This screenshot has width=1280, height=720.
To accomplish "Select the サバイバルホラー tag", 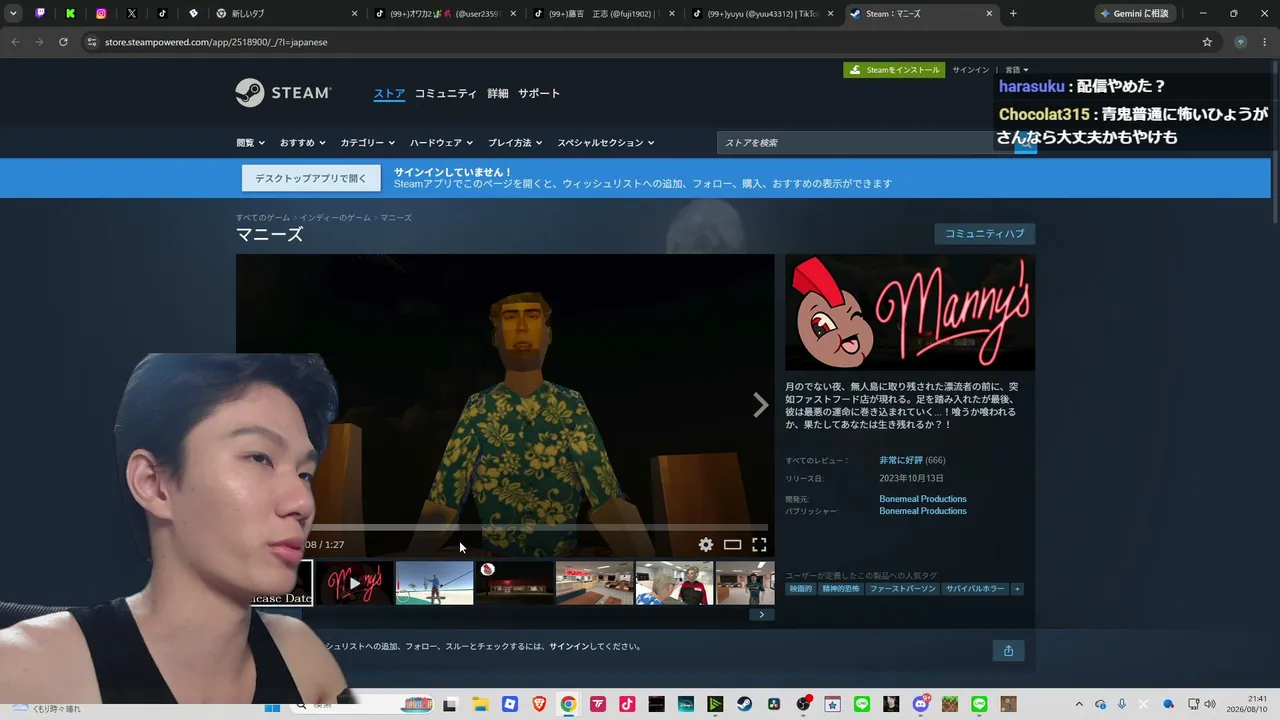I will pos(975,589).
